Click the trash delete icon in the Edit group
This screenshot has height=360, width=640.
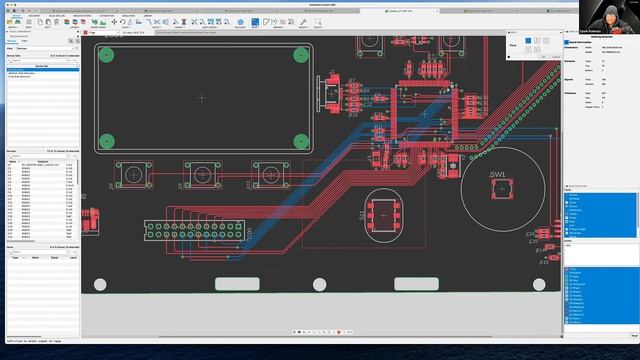click(56, 22)
